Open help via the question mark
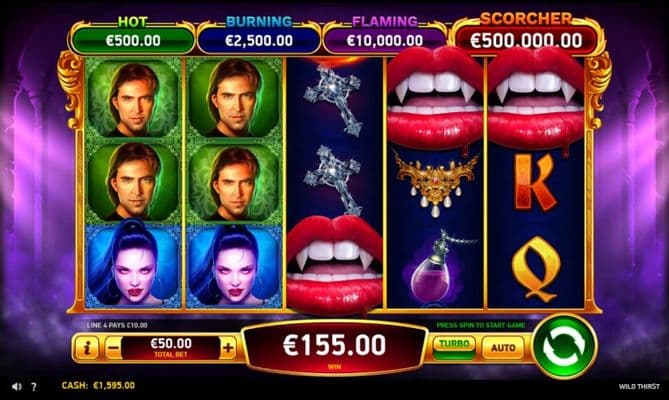 click(34, 386)
